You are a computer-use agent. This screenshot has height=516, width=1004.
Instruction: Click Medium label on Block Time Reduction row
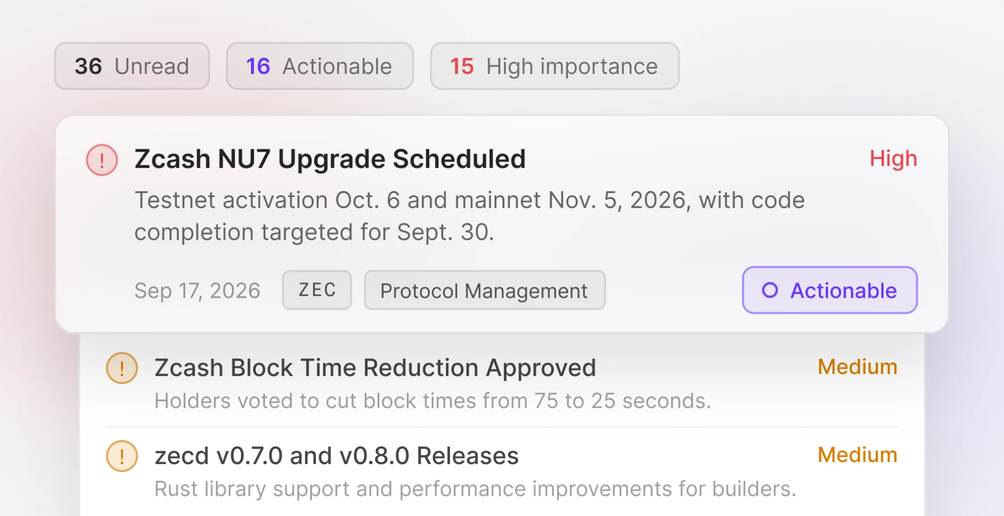[x=857, y=367]
